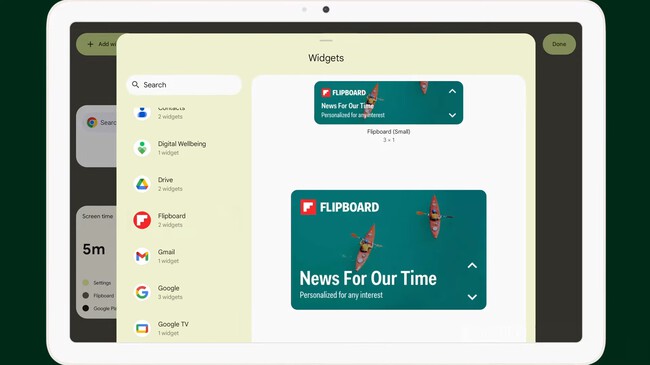This screenshot has height=365, width=650.
Task: Select the Flipboard (Small) widget preview
Action: click(388, 102)
